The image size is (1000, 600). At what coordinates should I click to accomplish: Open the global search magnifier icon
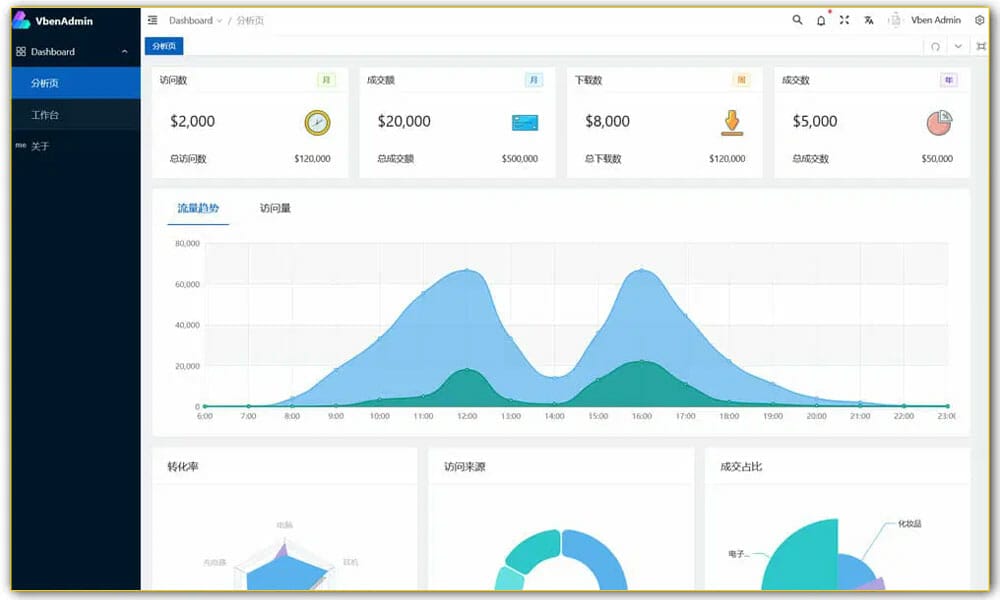tap(797, 19)
